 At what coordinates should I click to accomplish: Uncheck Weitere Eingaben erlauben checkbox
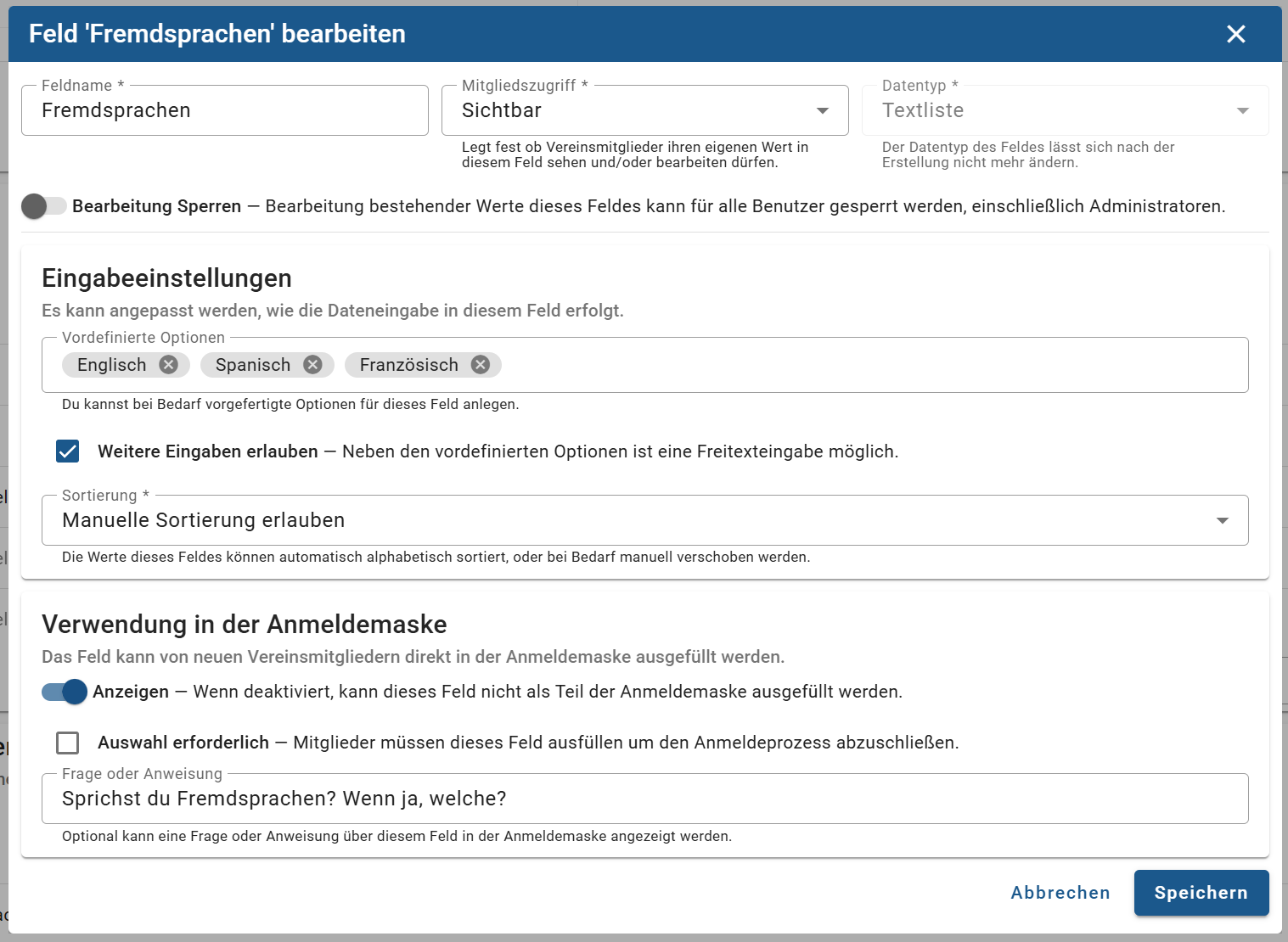(x=68, y=451)
